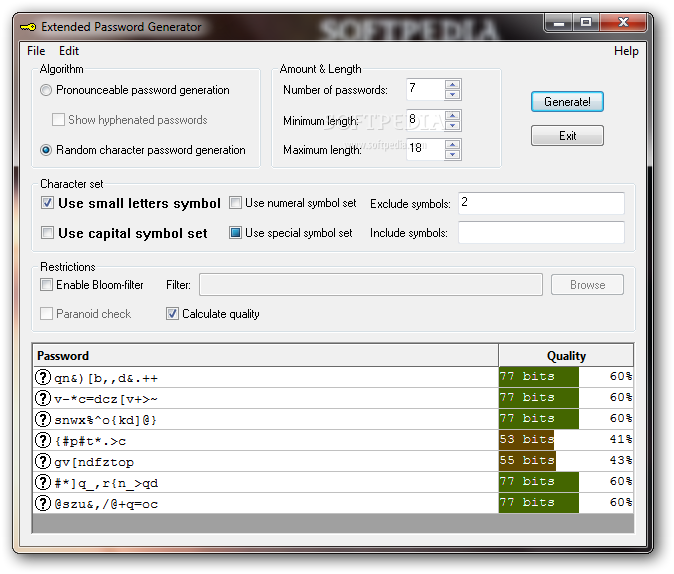Sort by Quality column header
The image size is (674, 574).
[566, 356]
